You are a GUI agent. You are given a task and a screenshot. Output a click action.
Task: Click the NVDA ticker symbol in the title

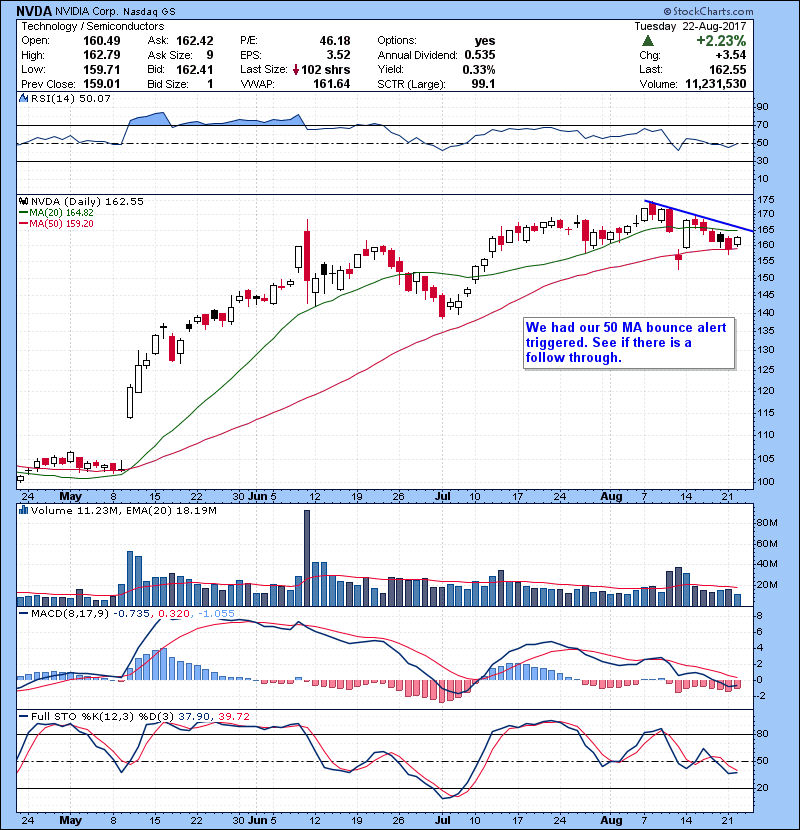click(34, 11)
